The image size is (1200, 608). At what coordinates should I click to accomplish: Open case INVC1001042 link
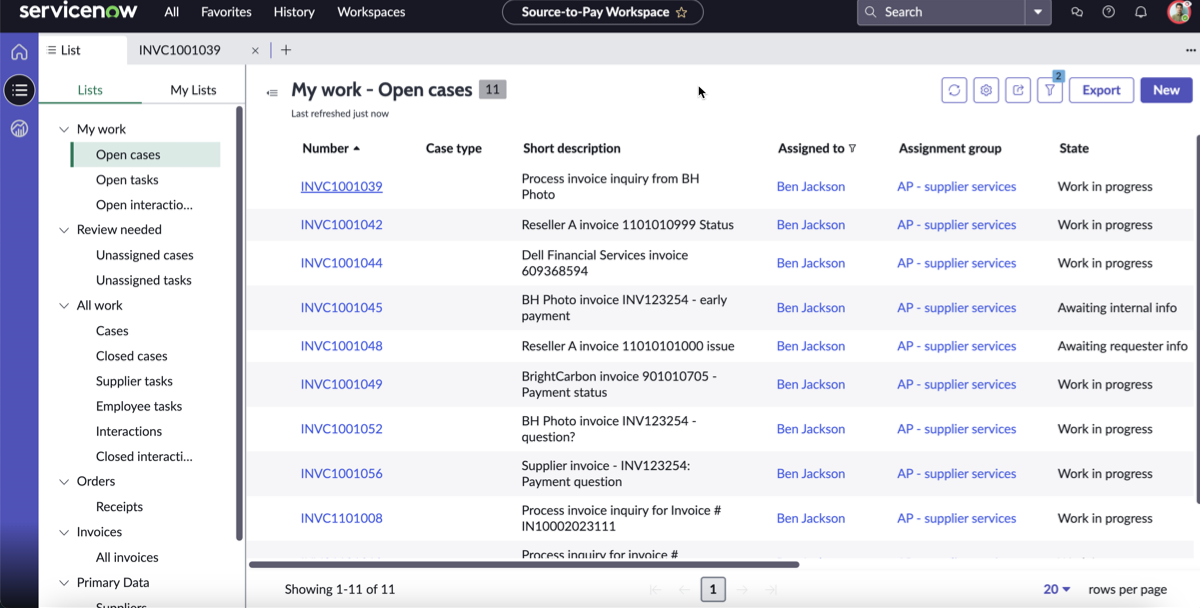[x=341, y=225]
